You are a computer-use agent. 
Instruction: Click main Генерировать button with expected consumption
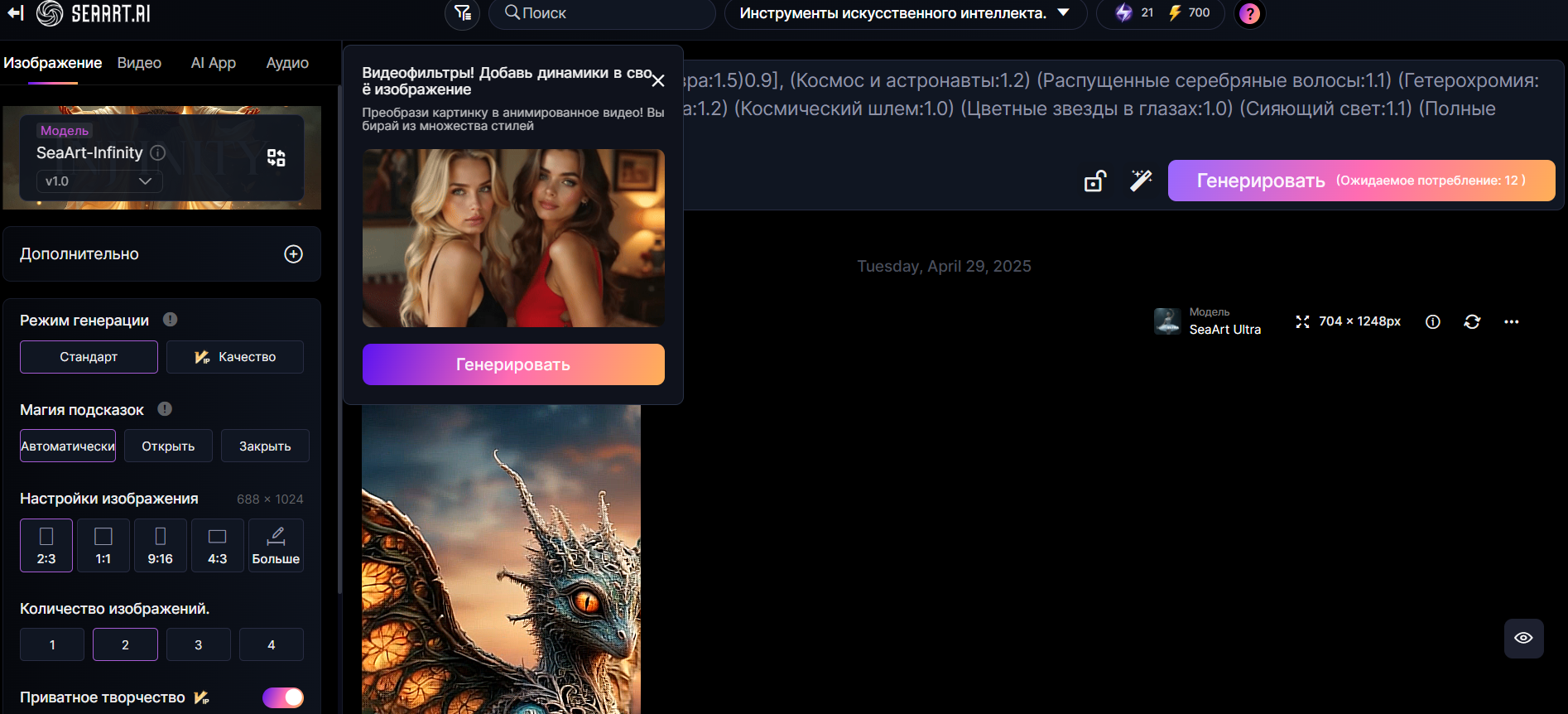tap(1361, 181)
